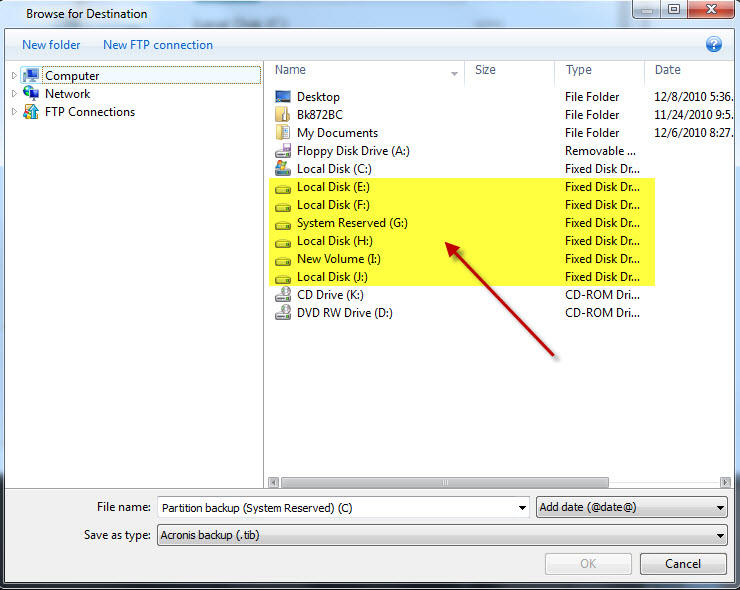Click the CD Drive (K:) disc icon
Screen dimensions: 740x590
(x=283, y=295)
